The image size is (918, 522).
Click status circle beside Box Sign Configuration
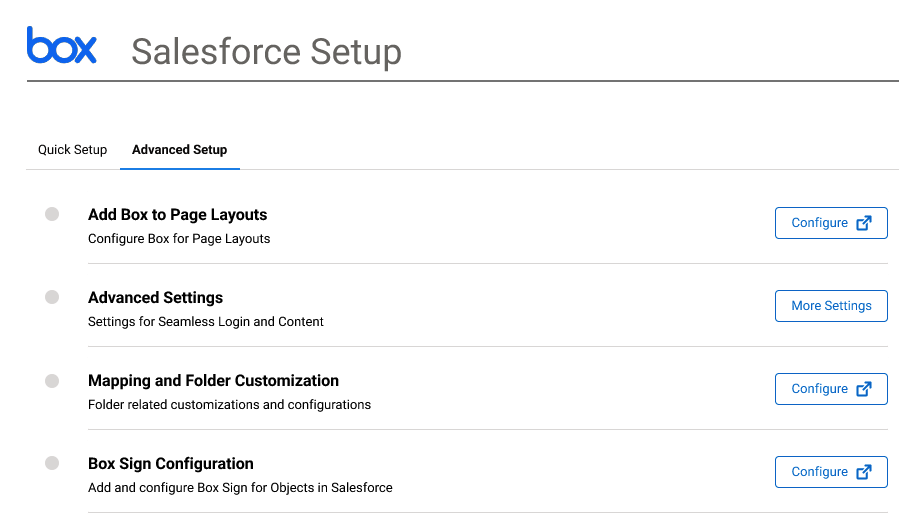point(52,463)
